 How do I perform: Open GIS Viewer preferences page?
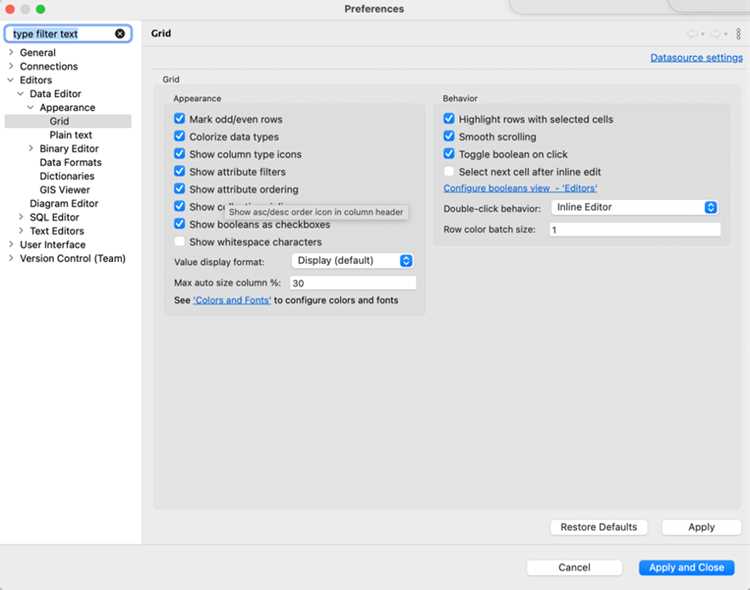point(65,190)
